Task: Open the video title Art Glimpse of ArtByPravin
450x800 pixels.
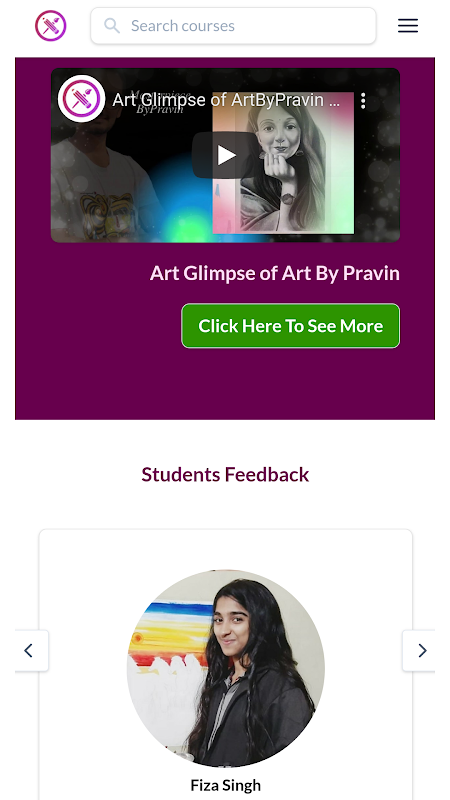Action: [x=226, y=100]
